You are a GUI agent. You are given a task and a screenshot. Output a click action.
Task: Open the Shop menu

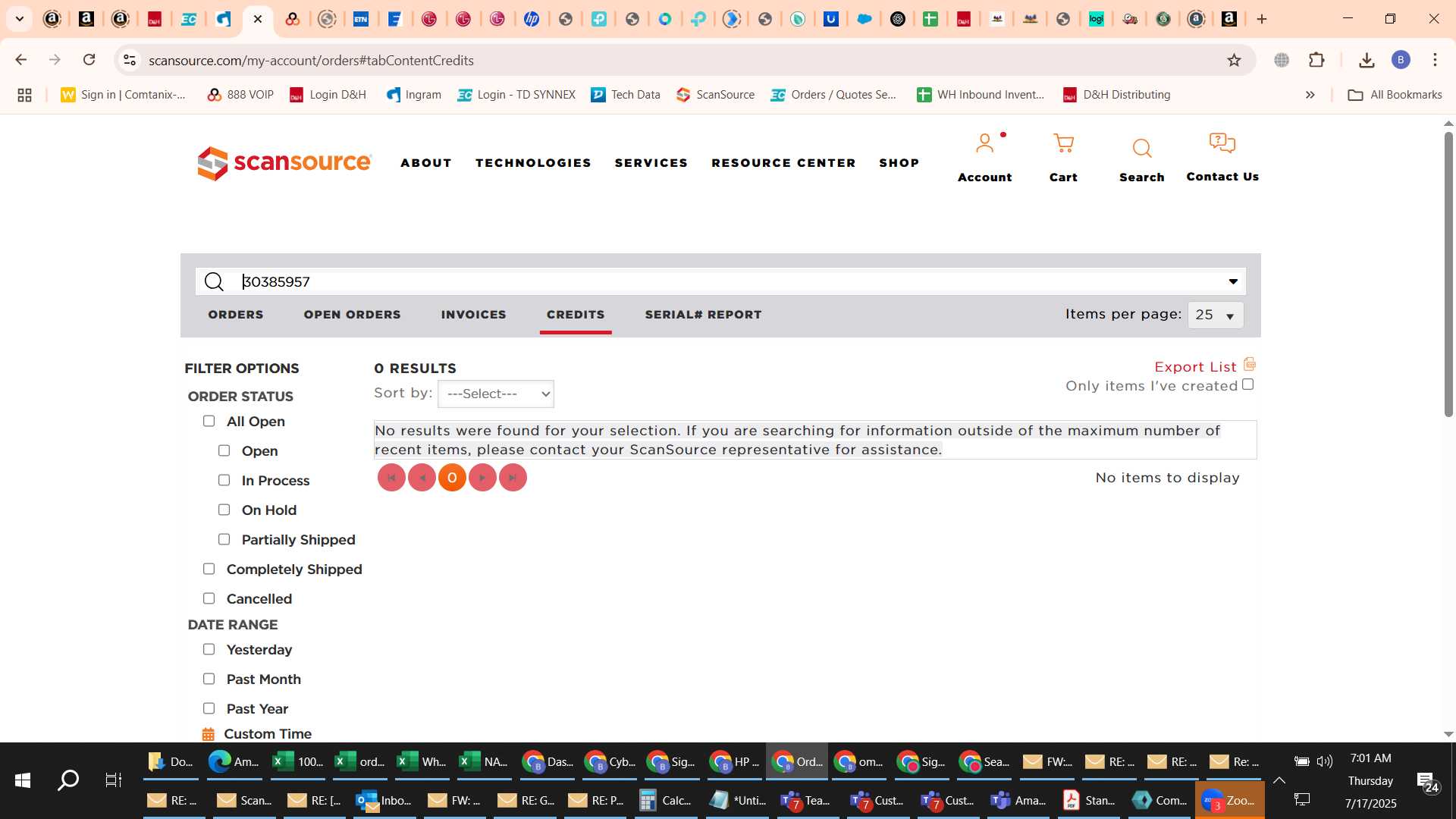click(x=899, y=163)
